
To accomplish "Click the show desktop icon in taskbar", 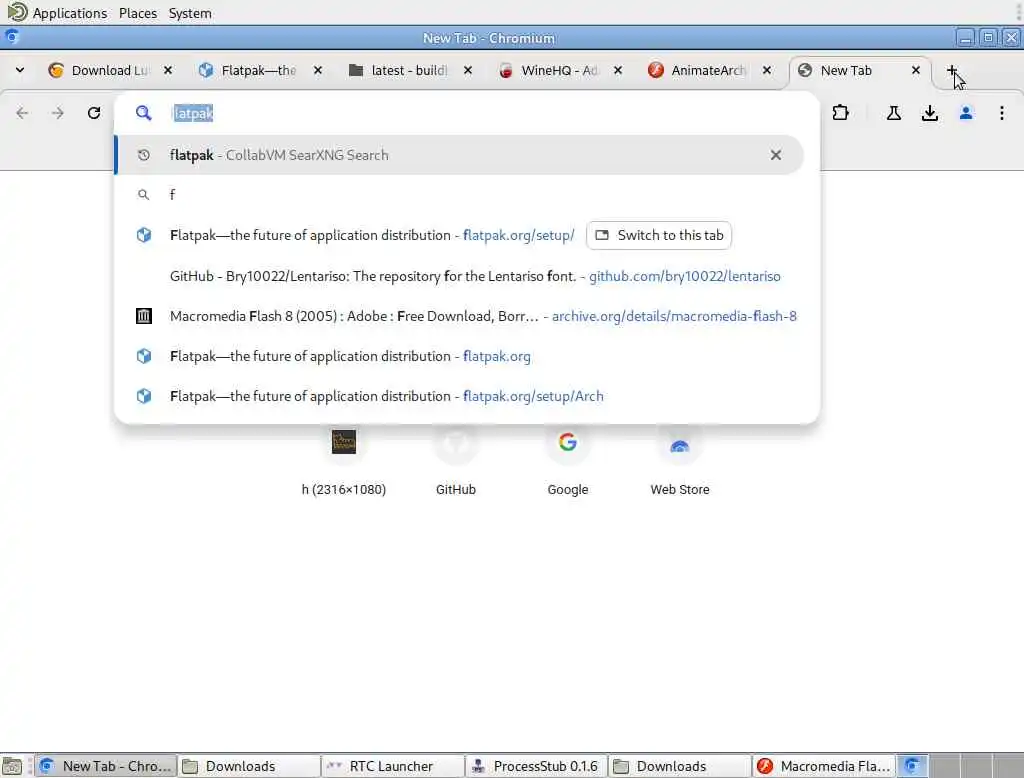I will click(x=12, y=766).
